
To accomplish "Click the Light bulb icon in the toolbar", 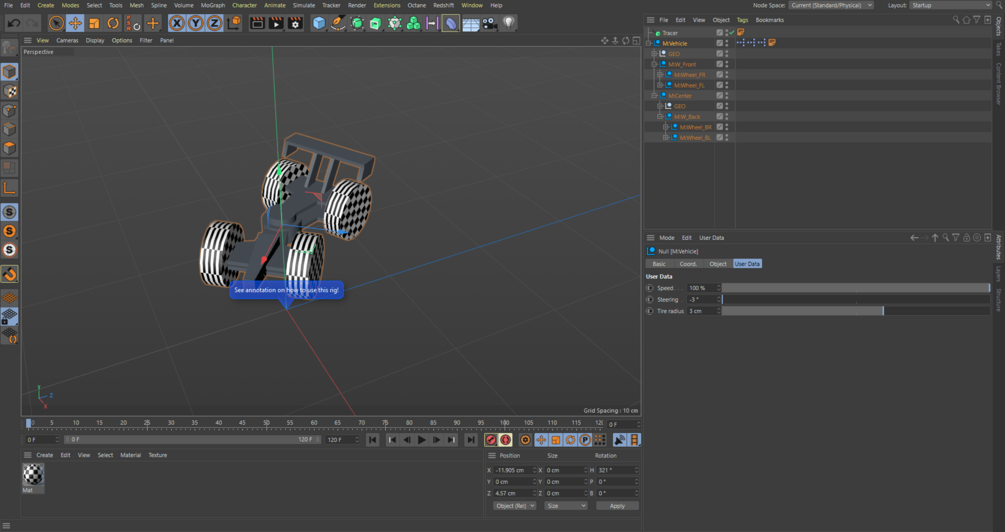I will pos(508,23).
